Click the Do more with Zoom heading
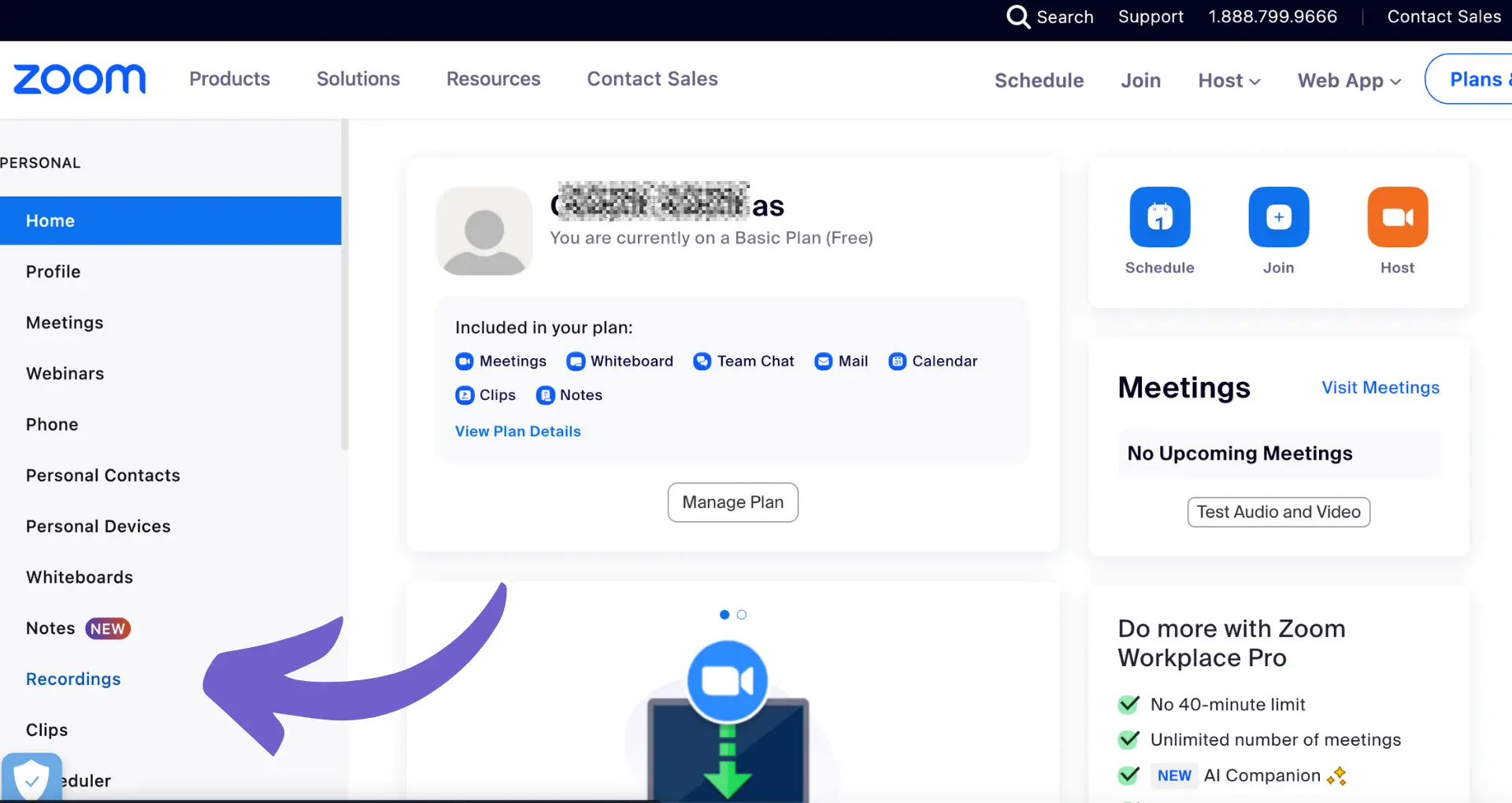 tap(1232, 643)
